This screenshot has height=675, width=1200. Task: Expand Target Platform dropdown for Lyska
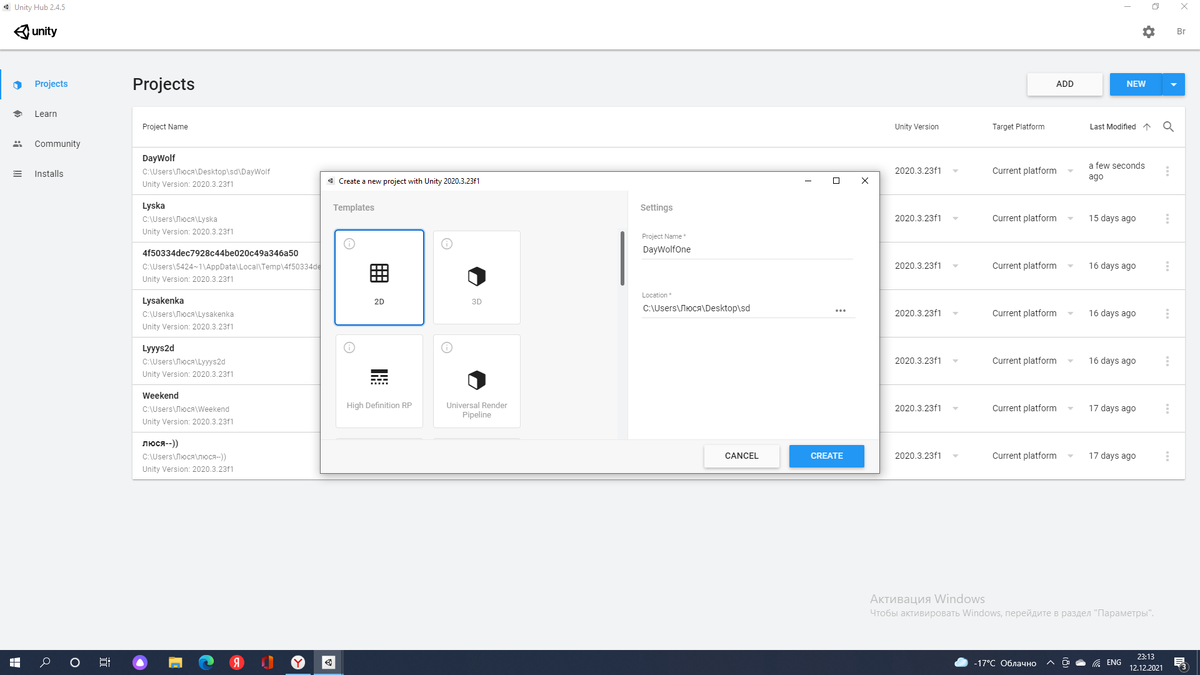point(1071,218)
